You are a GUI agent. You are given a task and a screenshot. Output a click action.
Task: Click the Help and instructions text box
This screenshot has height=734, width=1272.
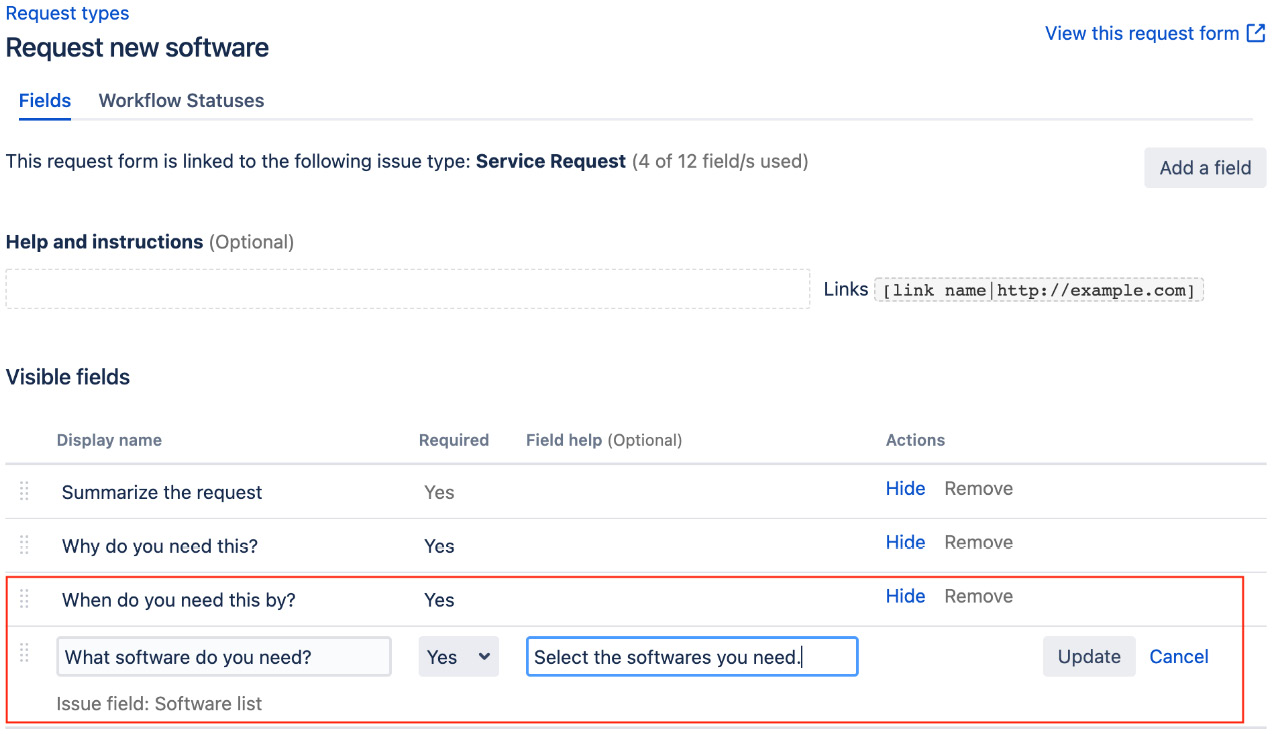[x=408, y=288]
